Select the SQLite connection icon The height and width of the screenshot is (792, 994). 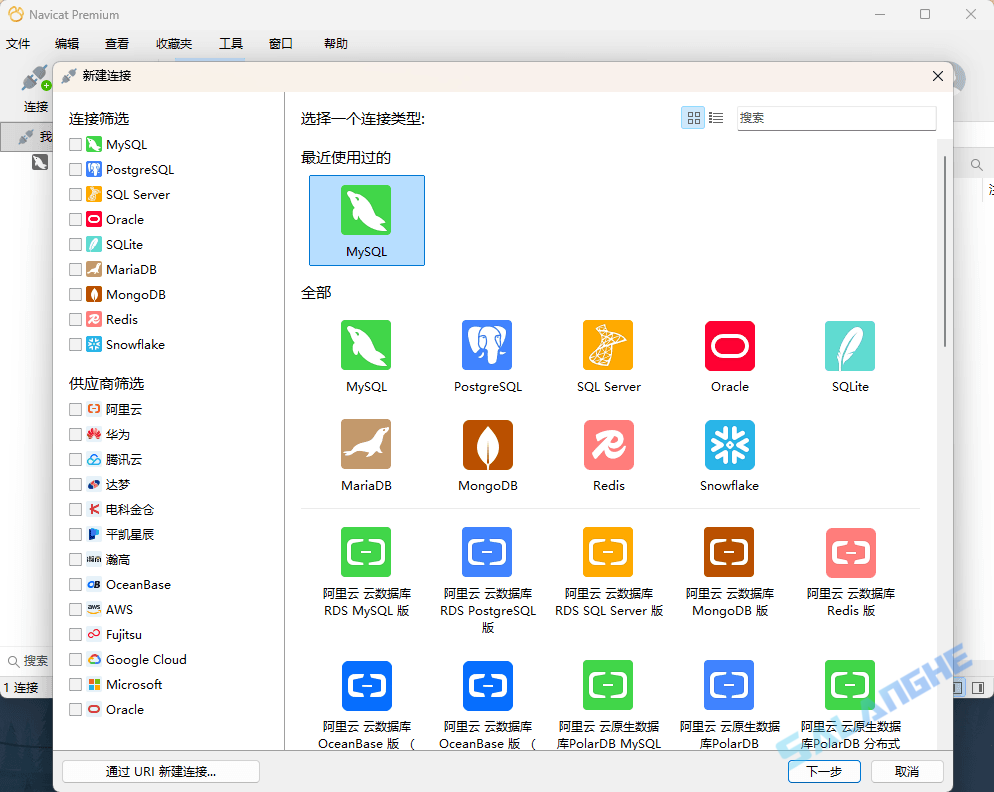click(x=849, y=345)
